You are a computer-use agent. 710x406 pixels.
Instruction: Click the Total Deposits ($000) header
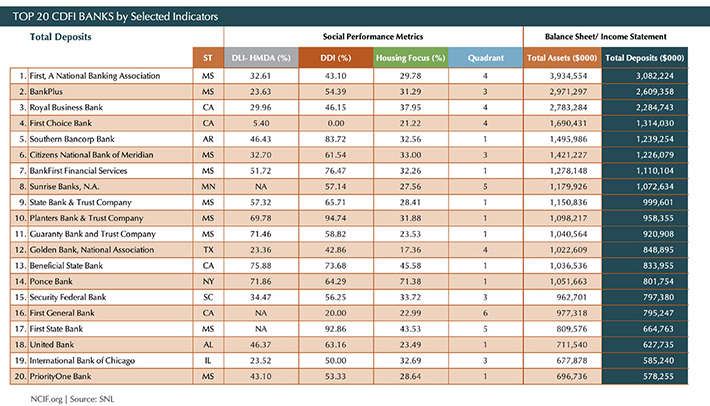point(645,57)
